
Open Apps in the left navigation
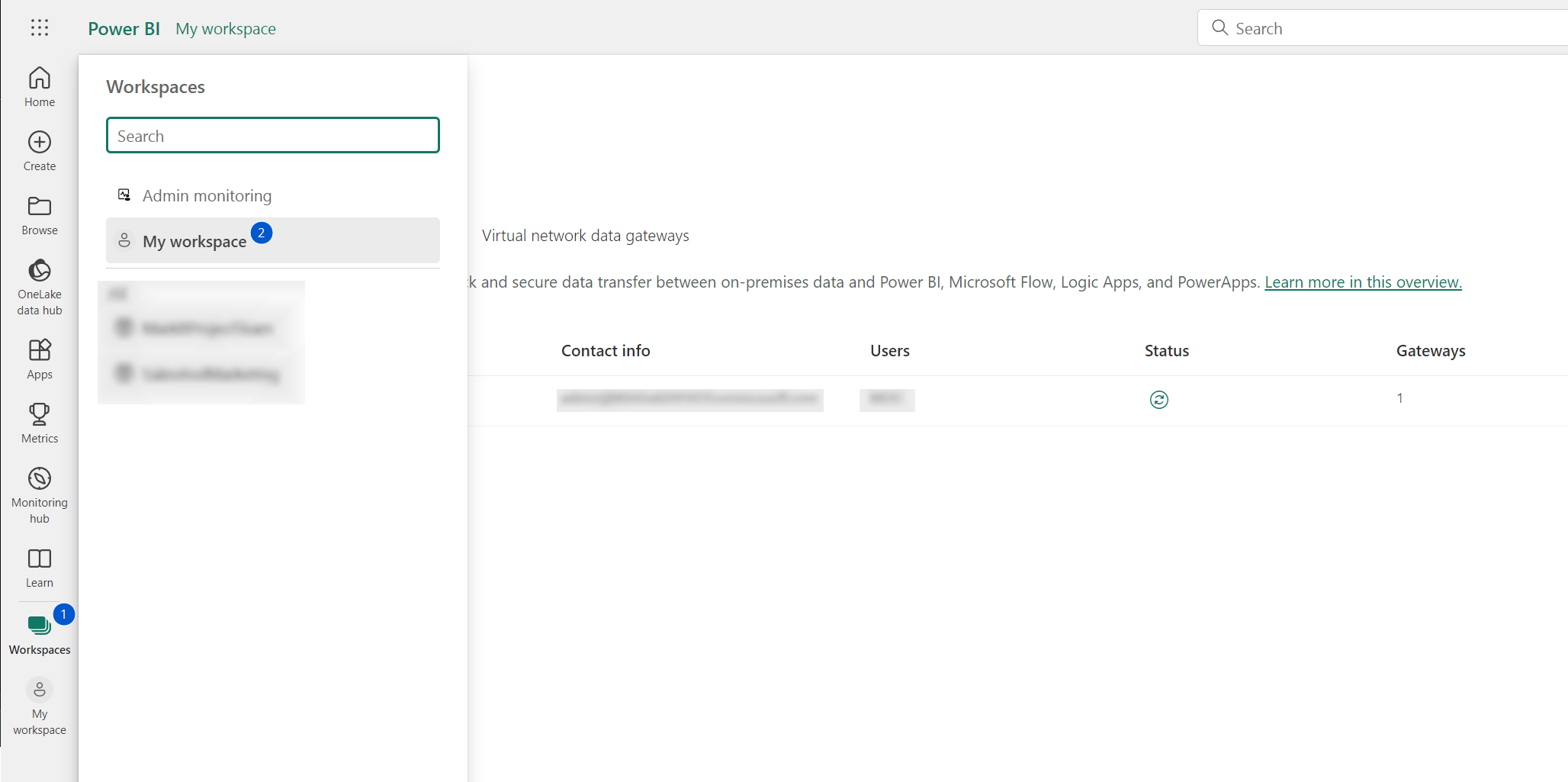40,359
